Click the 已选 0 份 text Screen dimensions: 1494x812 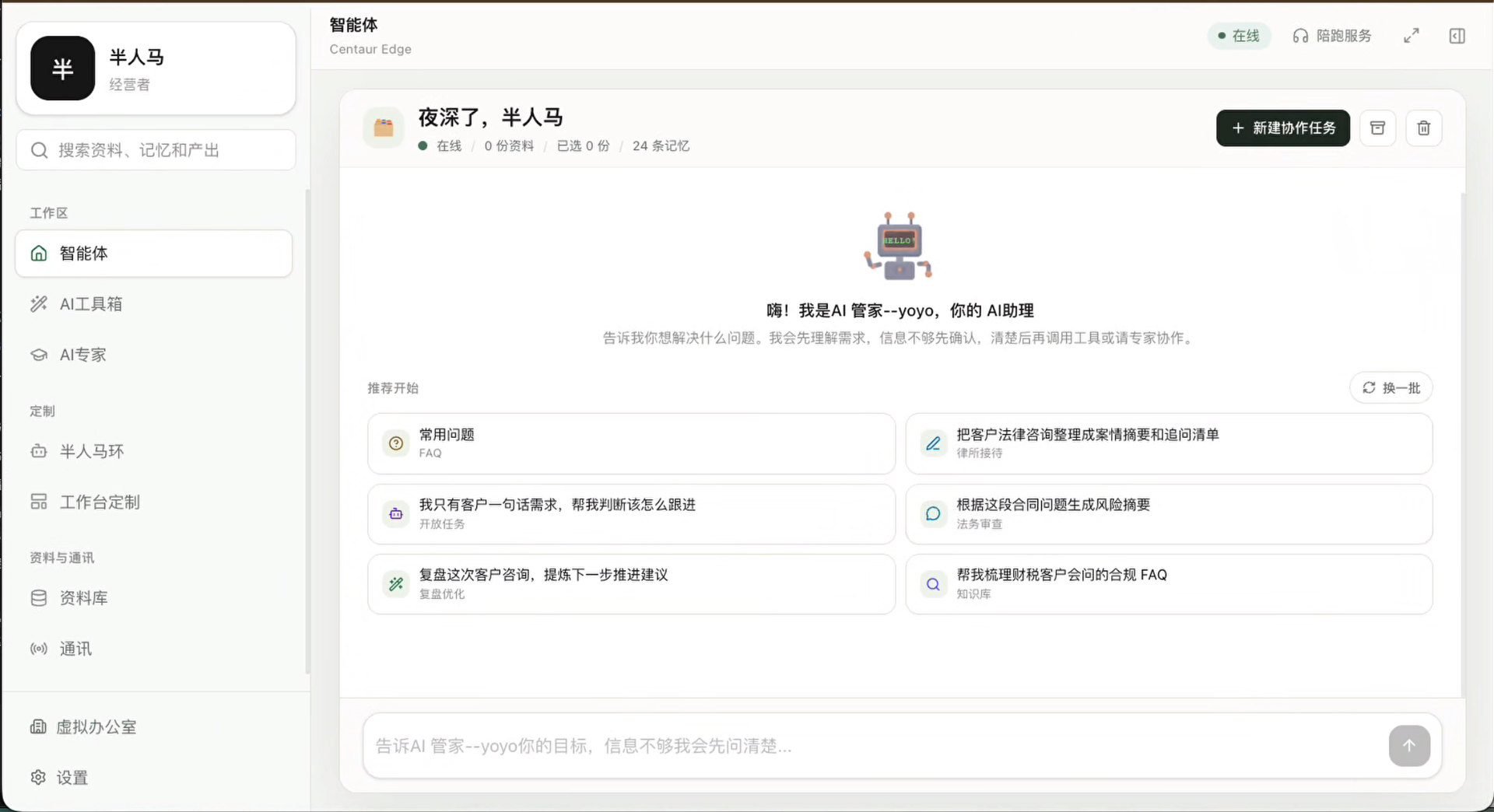[x=583, y=145]
